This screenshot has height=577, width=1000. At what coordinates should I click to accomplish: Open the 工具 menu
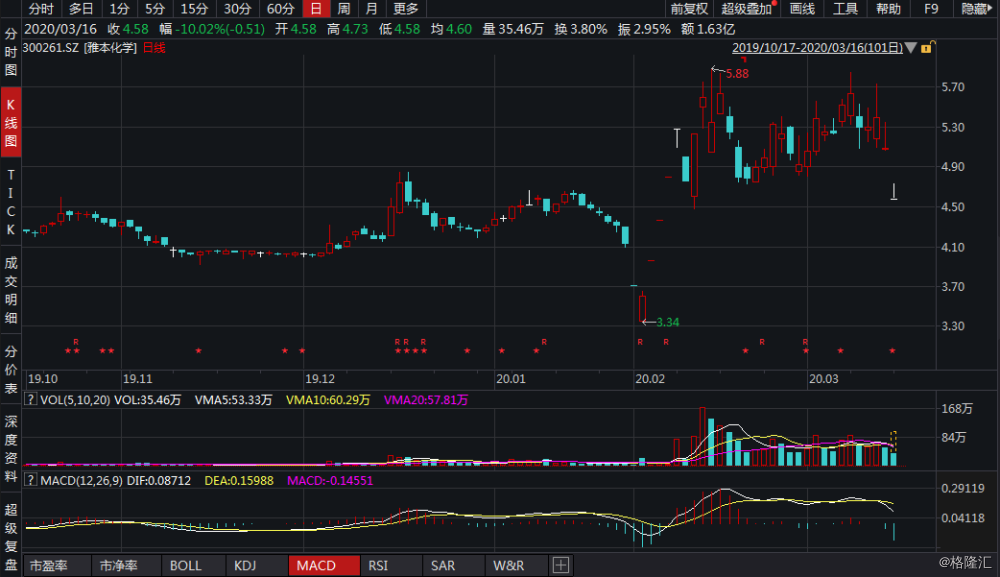tap(845, 9)
